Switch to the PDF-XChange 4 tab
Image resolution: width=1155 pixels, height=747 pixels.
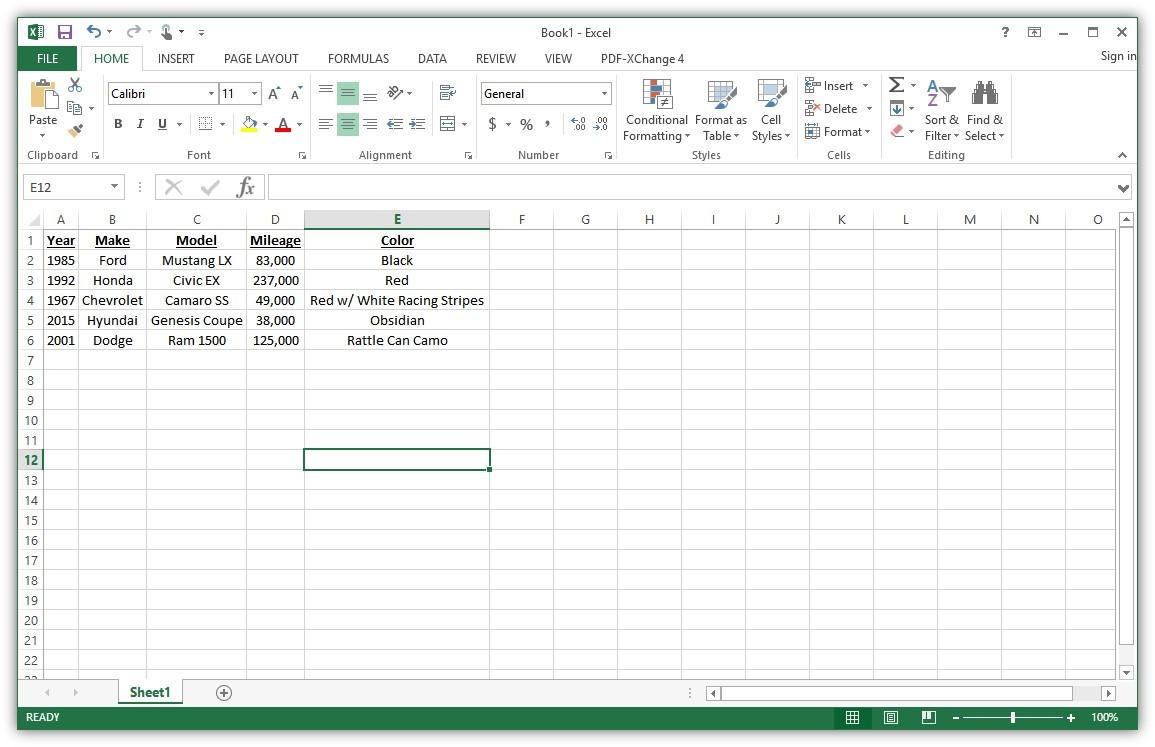642,59
